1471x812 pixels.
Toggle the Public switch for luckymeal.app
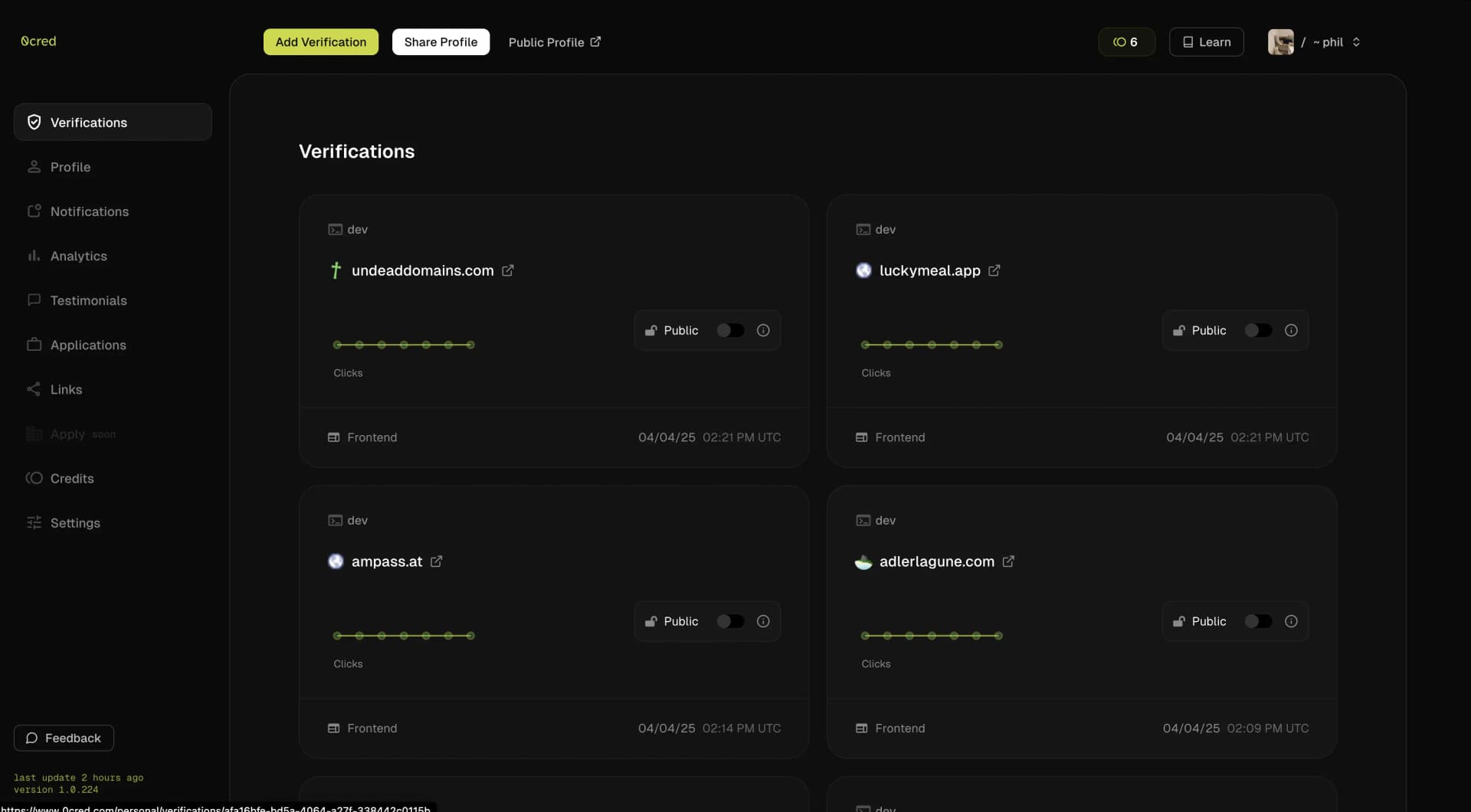pyautogui.click(x=1257, y=329)
